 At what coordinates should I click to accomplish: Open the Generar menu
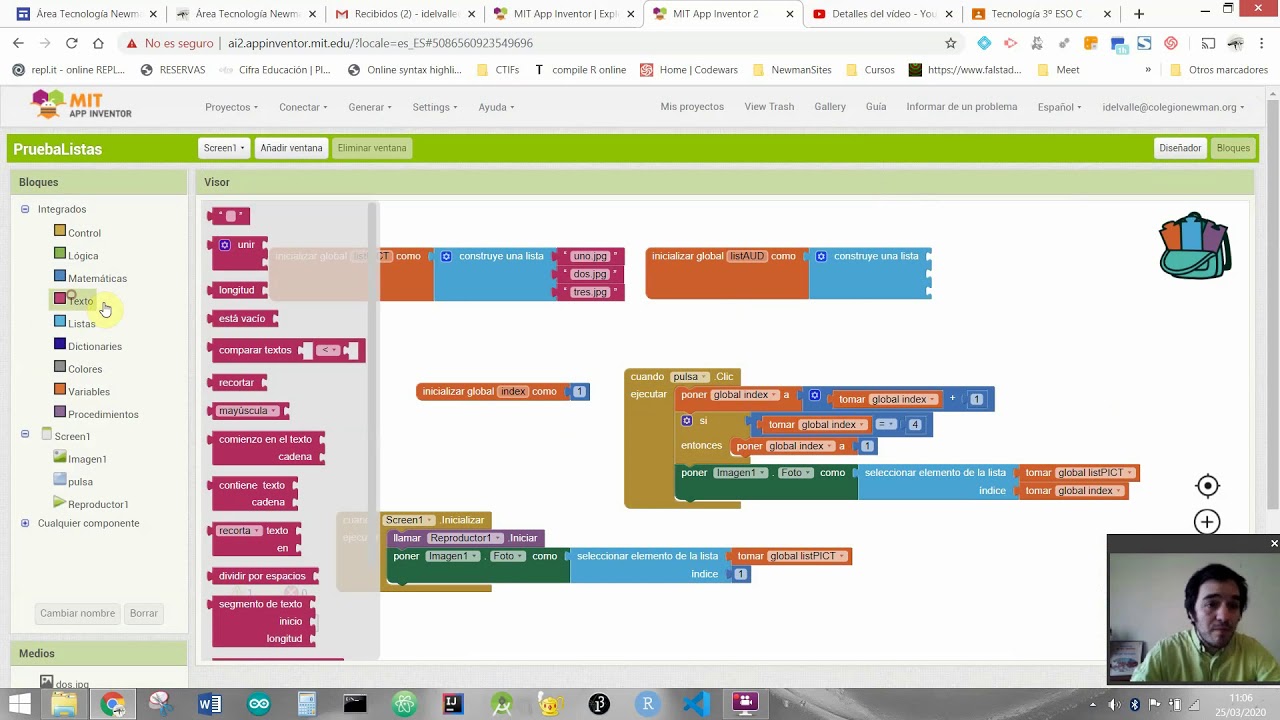370,107
